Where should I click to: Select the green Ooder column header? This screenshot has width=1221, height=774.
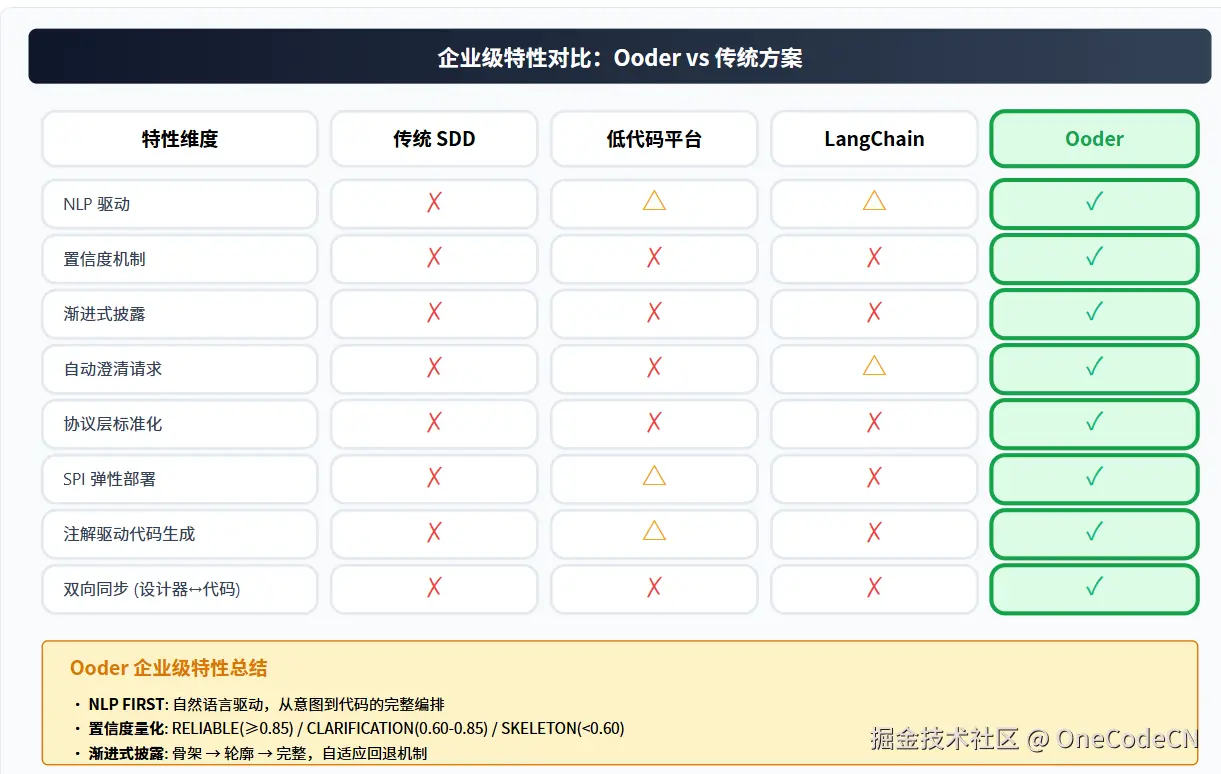click(1094, 139)
